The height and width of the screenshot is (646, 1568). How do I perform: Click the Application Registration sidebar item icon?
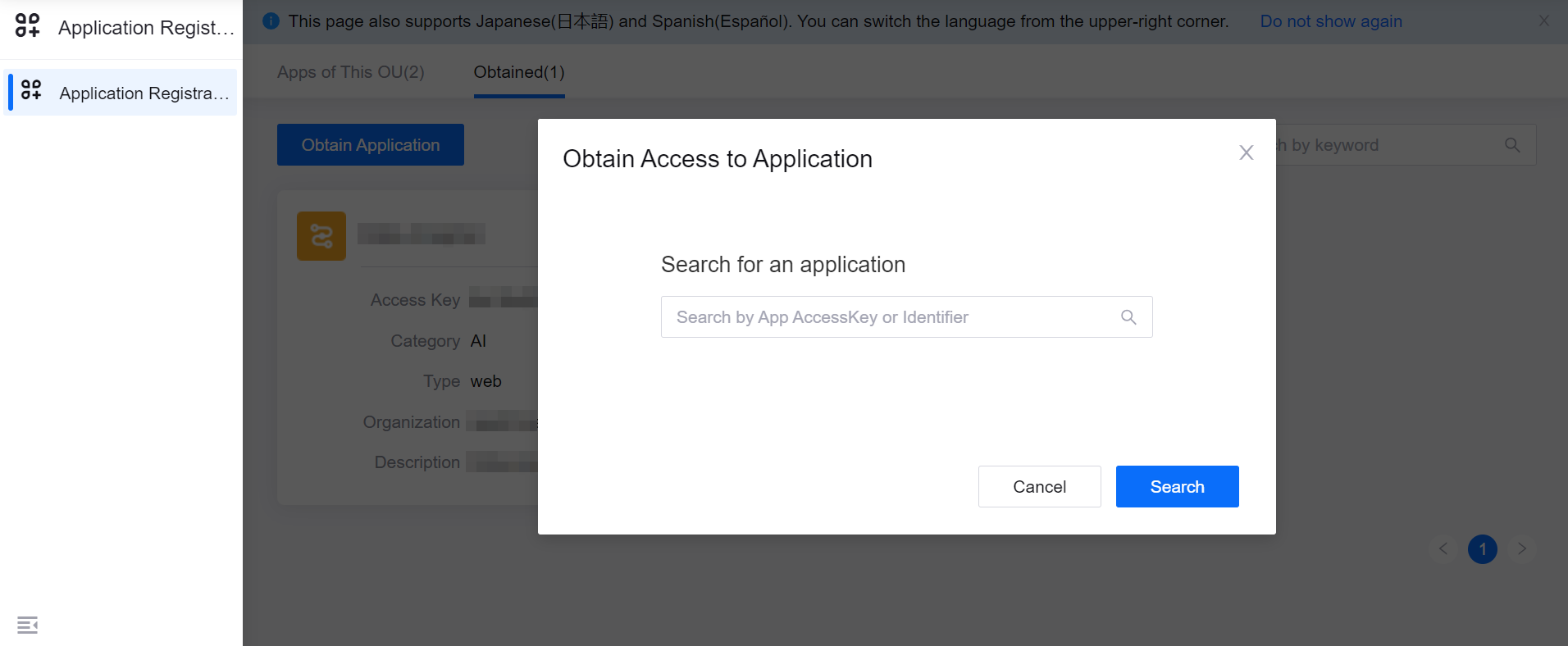pos(31,90)
